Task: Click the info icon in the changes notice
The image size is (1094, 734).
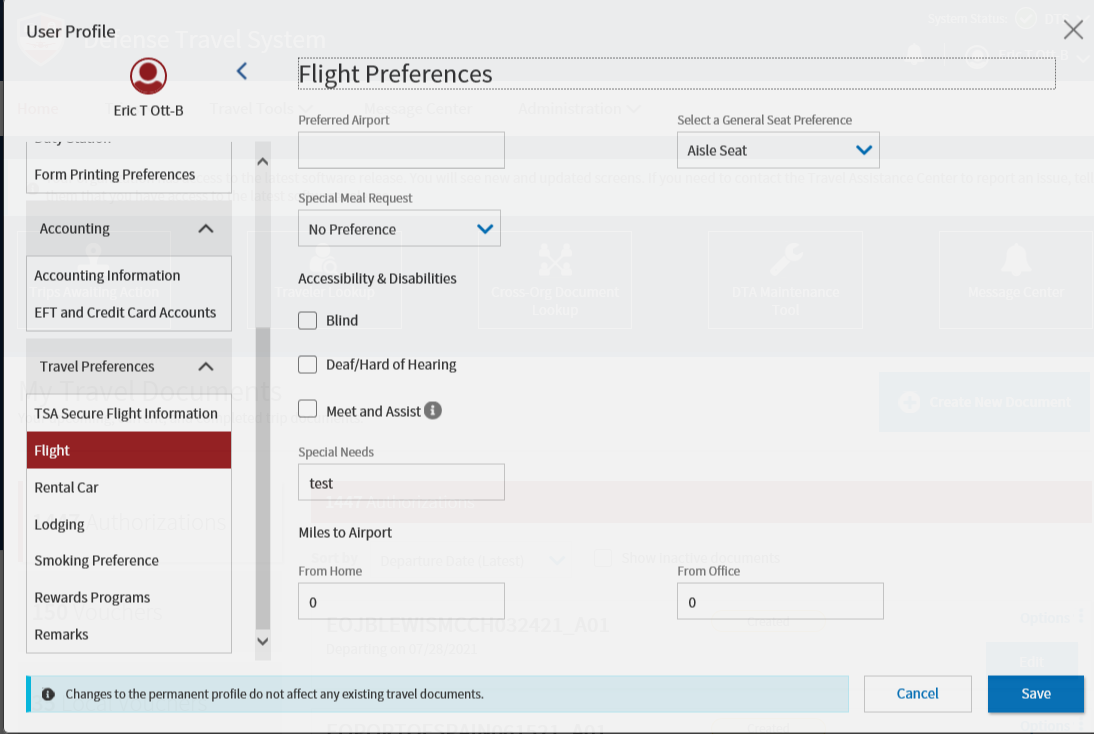Action: 48,694
